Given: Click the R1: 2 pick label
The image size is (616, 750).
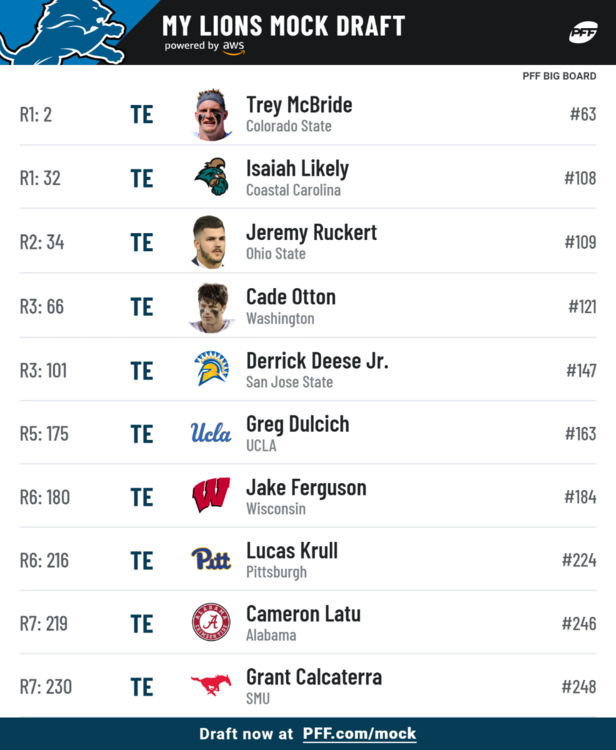Looking at the screenshot, I should pos(36,115).
